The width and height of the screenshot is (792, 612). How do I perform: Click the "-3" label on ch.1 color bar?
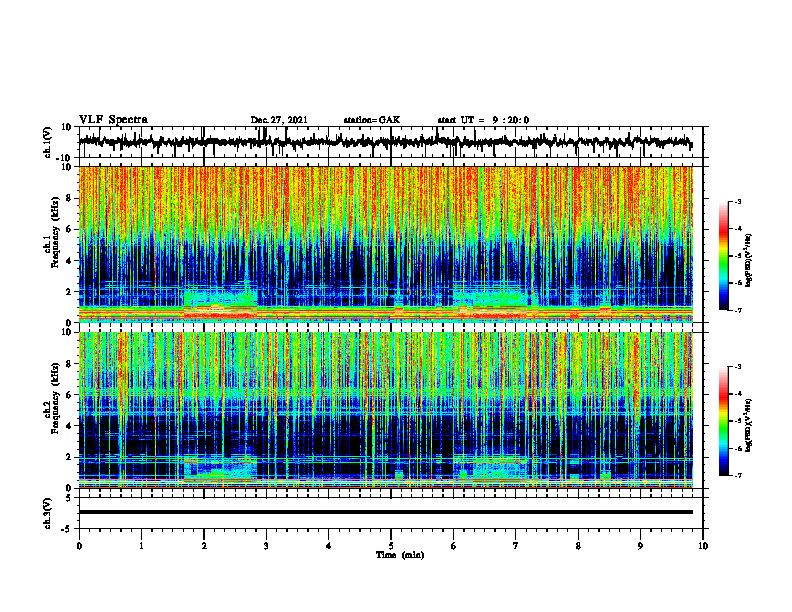pyautogui.click(x=738, y=202)
